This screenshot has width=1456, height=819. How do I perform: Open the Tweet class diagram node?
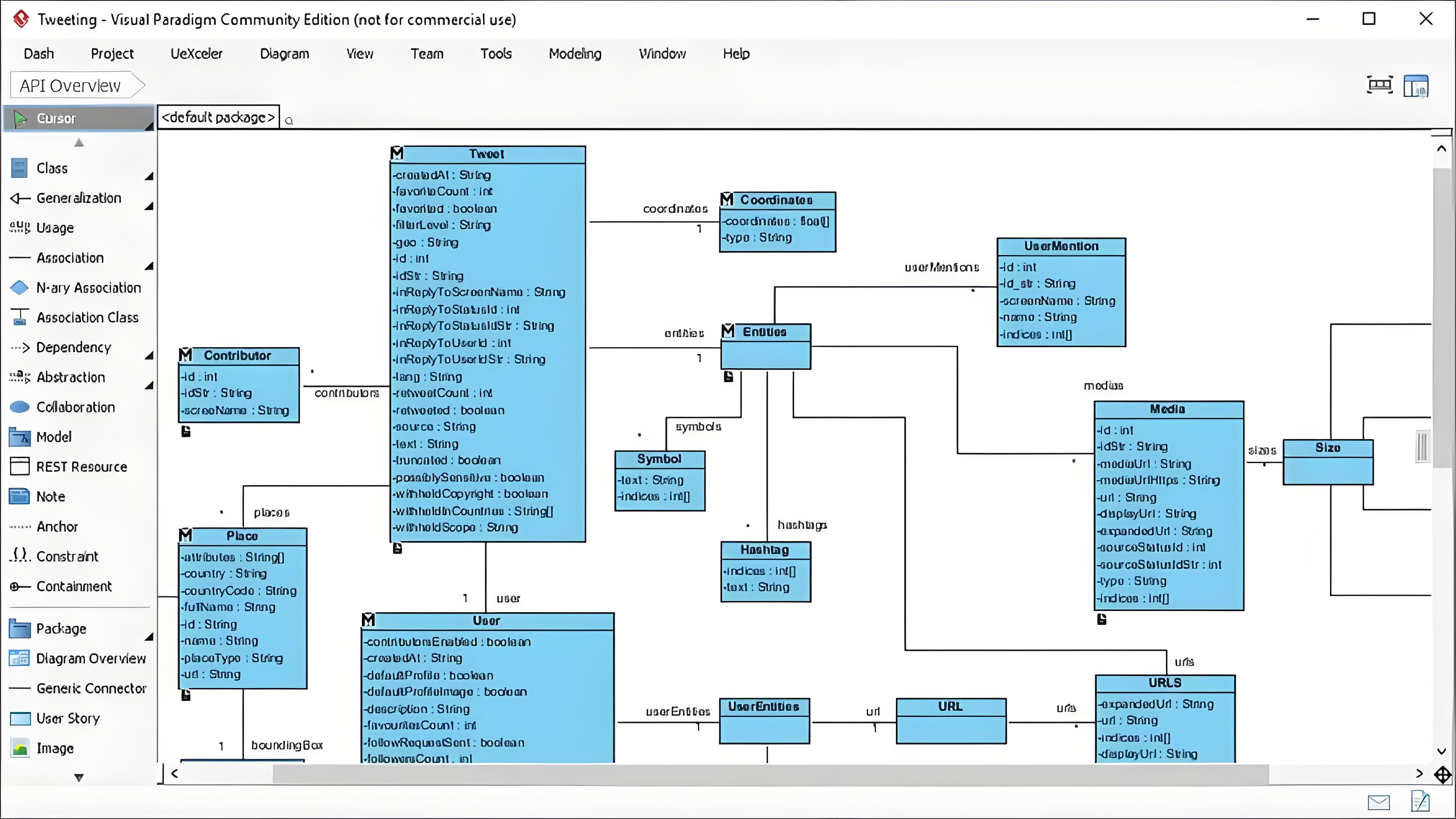click(486, 153)
